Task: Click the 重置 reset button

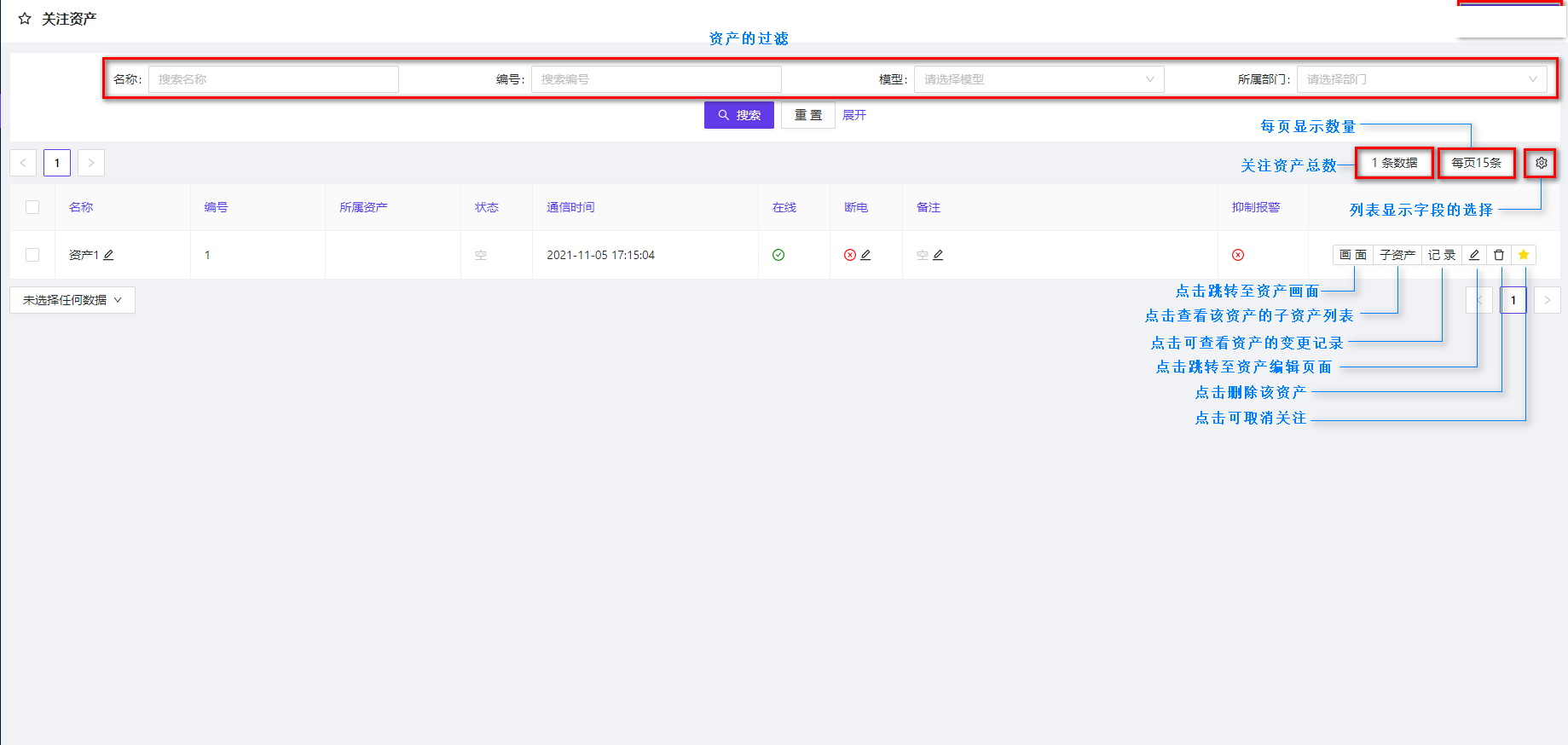Action: click(x=808, y=115)
